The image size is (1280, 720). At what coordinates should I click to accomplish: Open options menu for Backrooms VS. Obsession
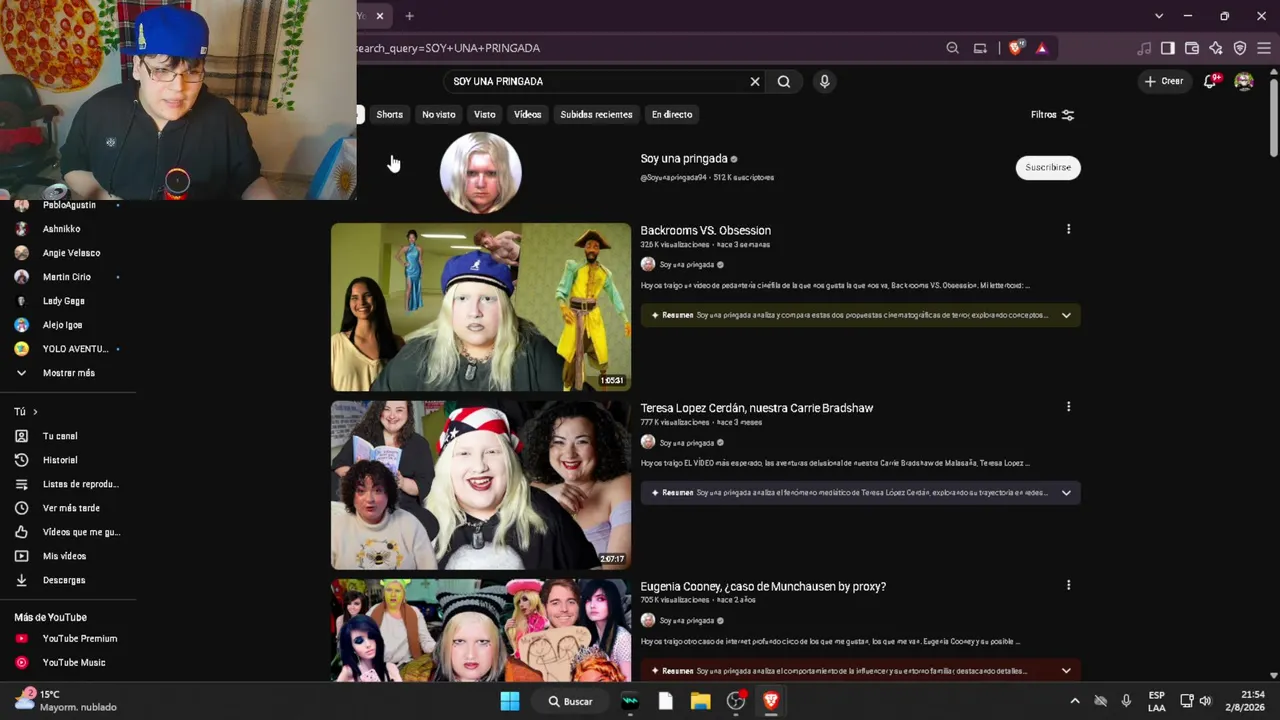click(x=1068, y=230)
